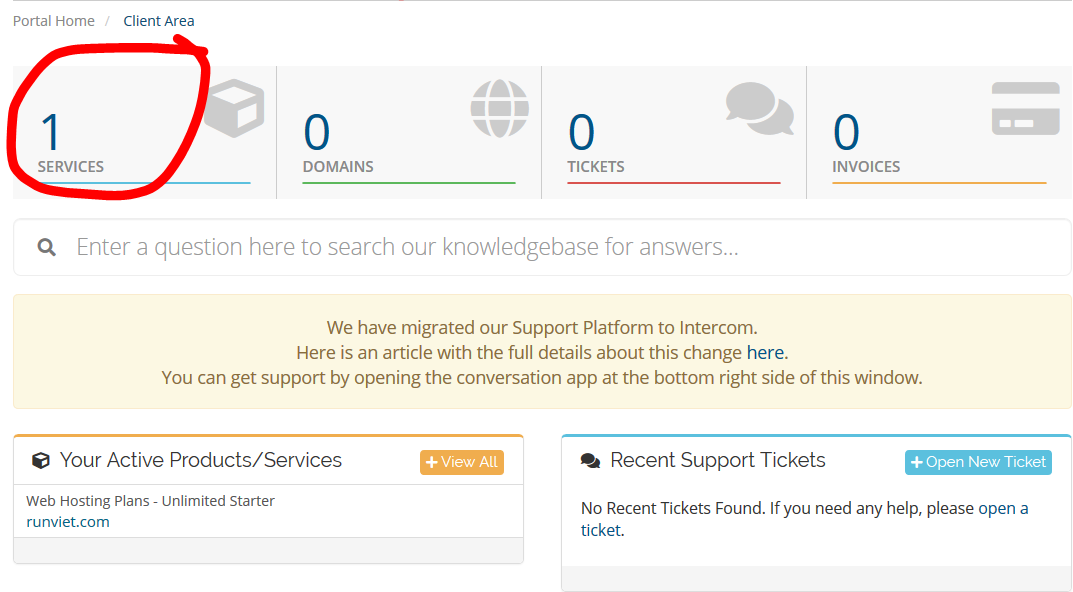
Task: Click the cube icon in Services tile
Action: (235, 109)
